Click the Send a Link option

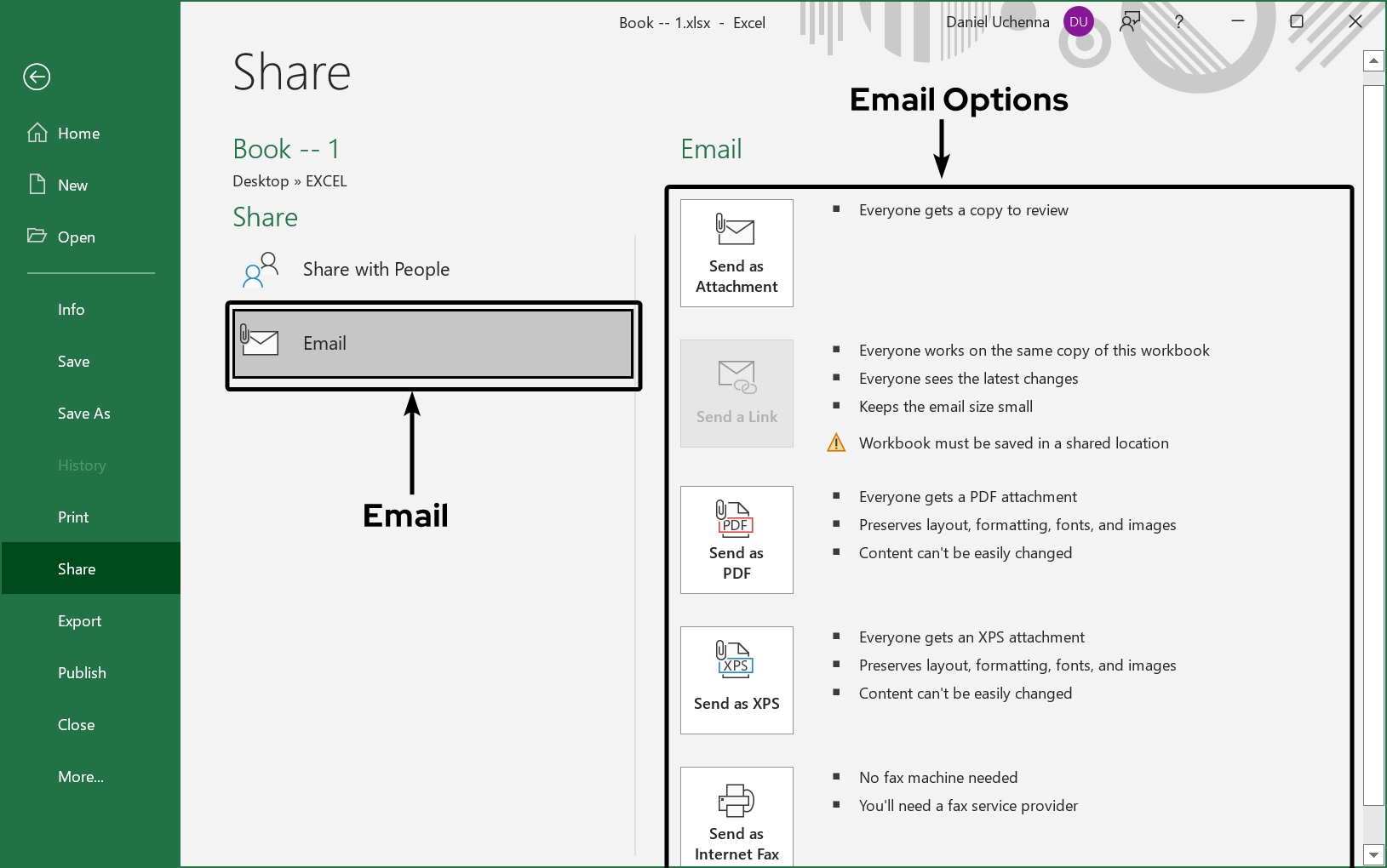[x=736, y=393]
